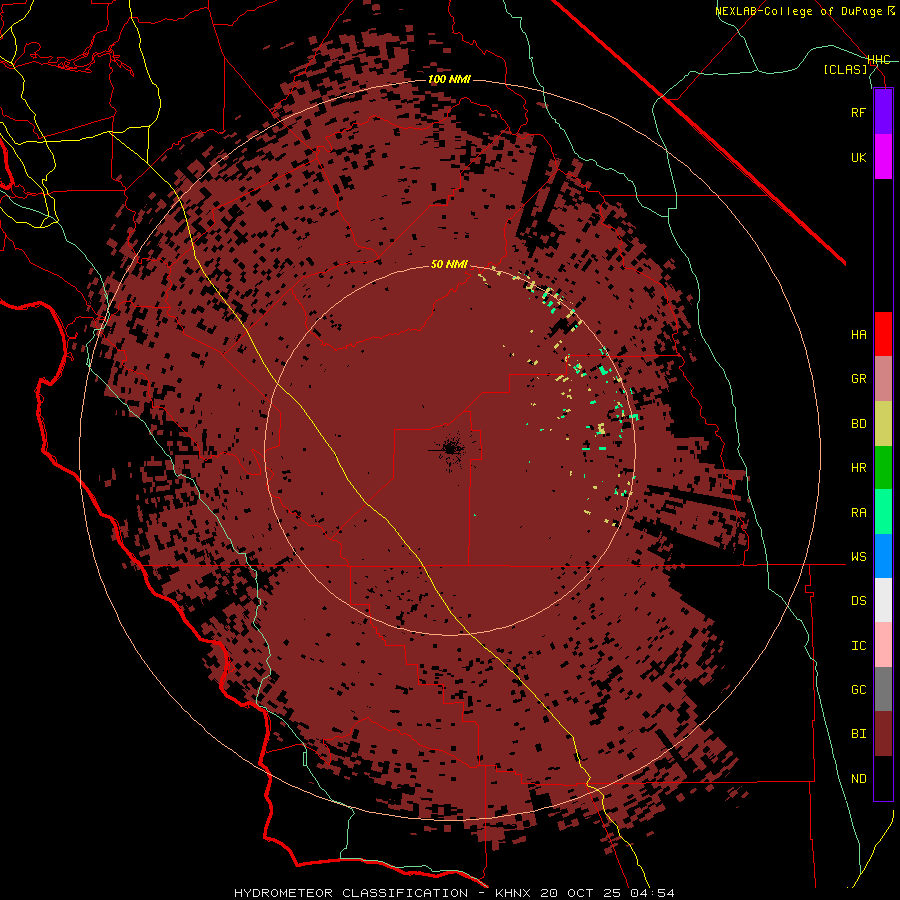Select the GR pink legend swatch
The width and height of the screenshot is (900, 900).
[x=883, y=379]
